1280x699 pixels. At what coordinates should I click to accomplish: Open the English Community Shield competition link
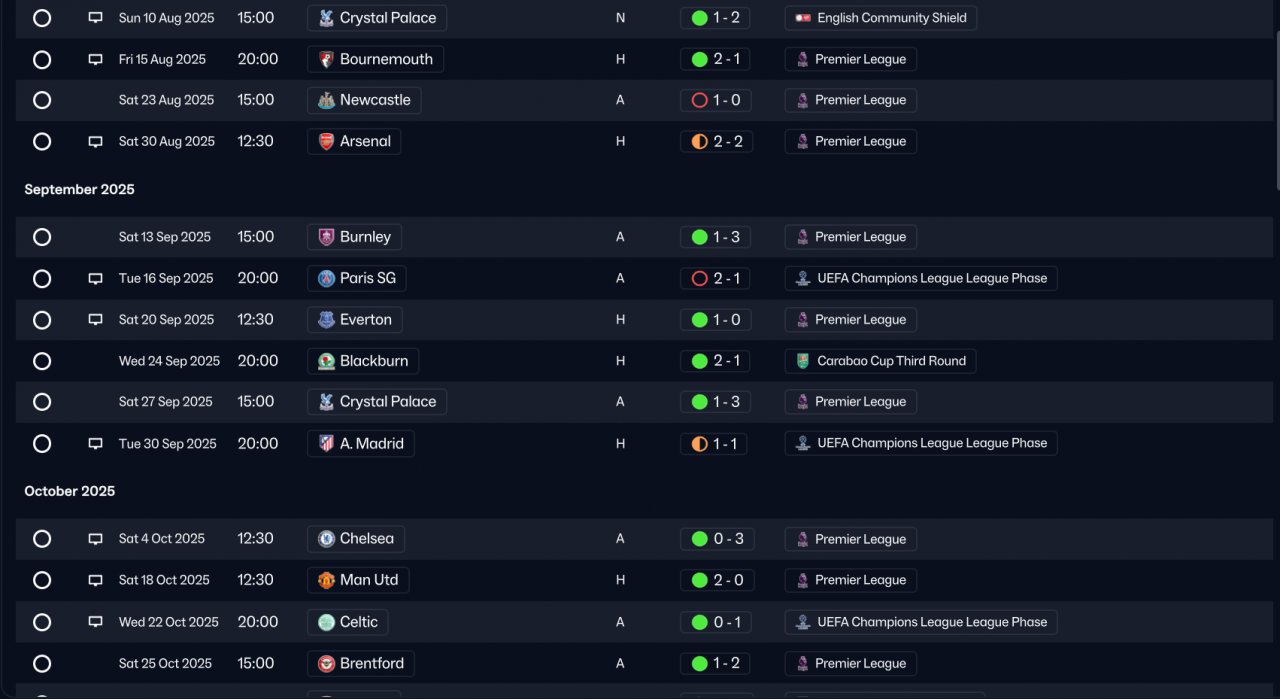coord(881,18)
